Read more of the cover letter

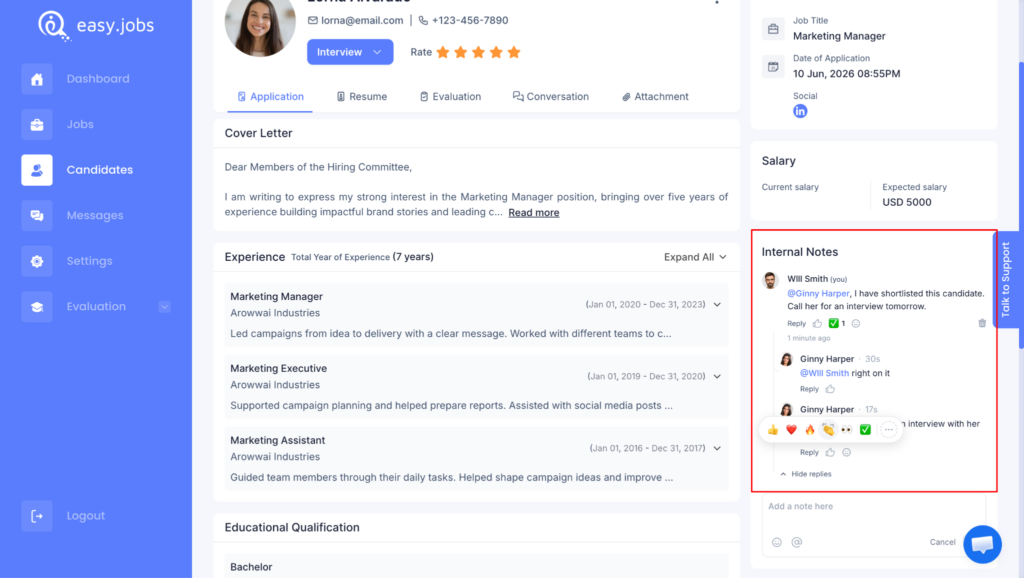pos(534,213)
